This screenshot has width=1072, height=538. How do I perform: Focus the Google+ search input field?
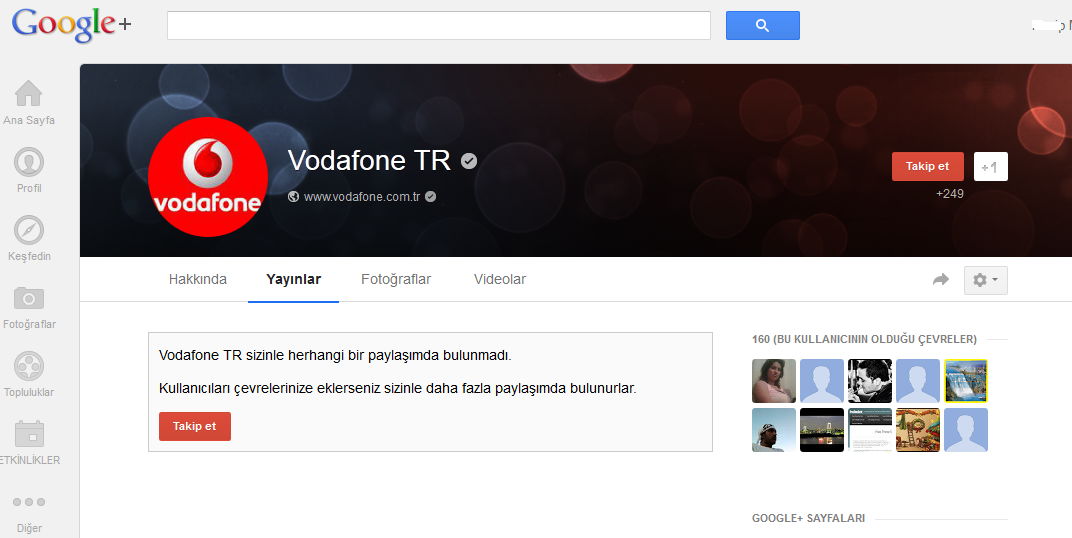point(439,25)
